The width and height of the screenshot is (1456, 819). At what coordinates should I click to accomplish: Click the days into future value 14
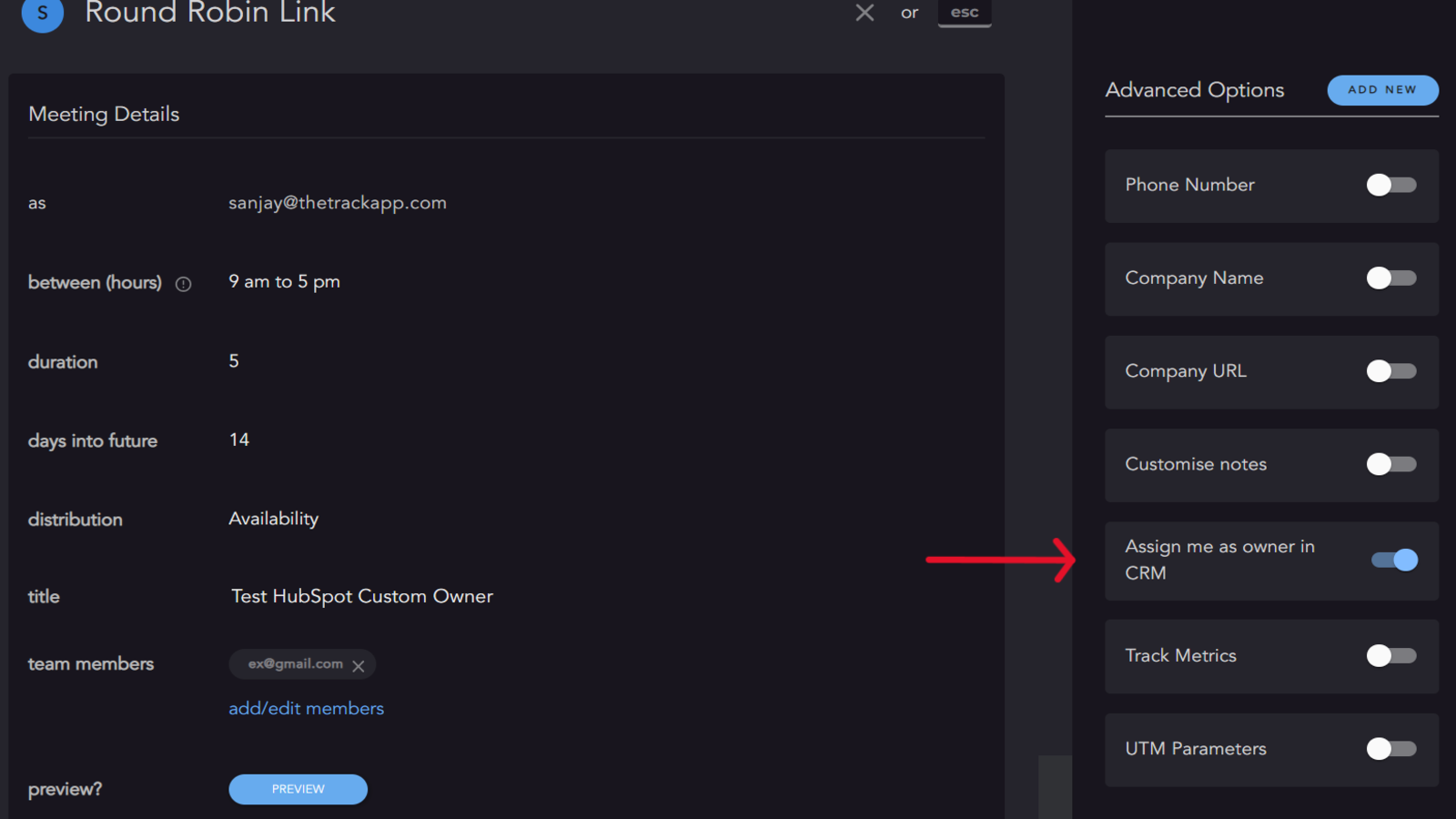[x=238, y=440]
